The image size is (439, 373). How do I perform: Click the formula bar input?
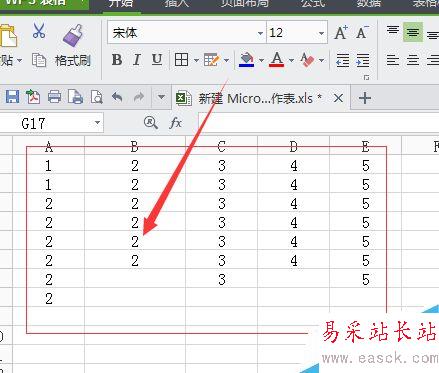point(318,123)
